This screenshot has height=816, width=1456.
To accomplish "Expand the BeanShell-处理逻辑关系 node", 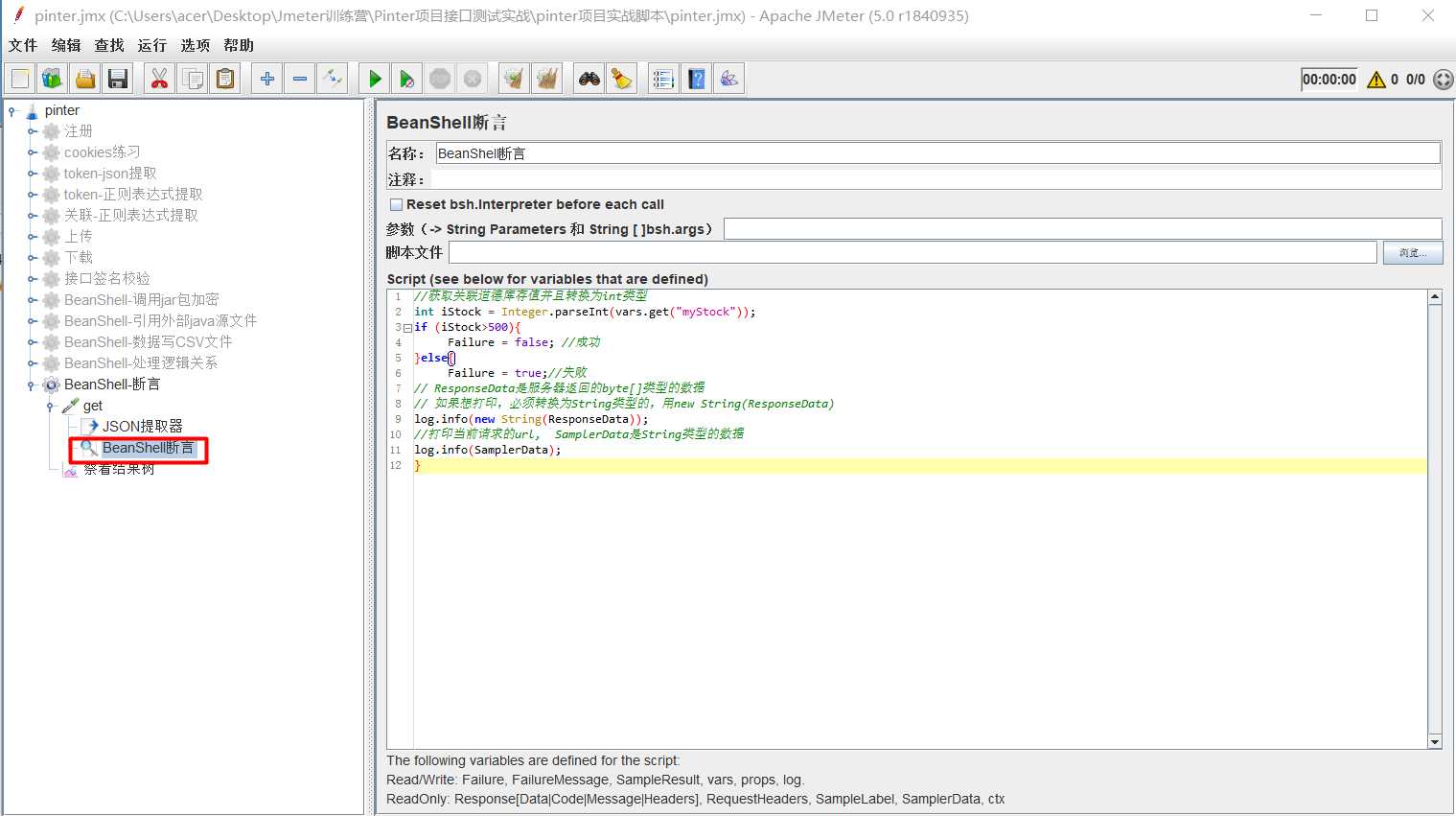I will pyautogui.click(x=32, y=363).
